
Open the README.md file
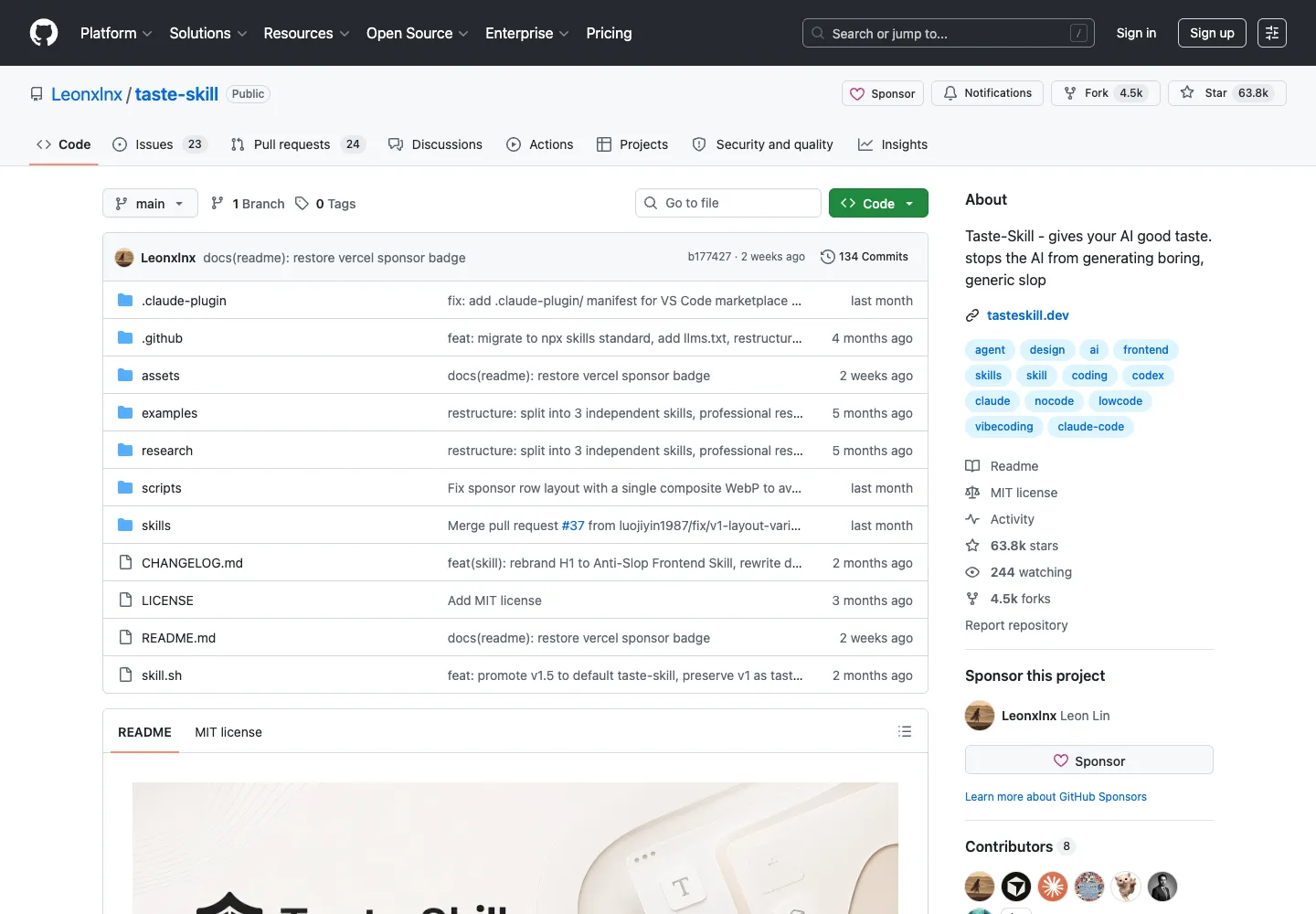[178, 638]
